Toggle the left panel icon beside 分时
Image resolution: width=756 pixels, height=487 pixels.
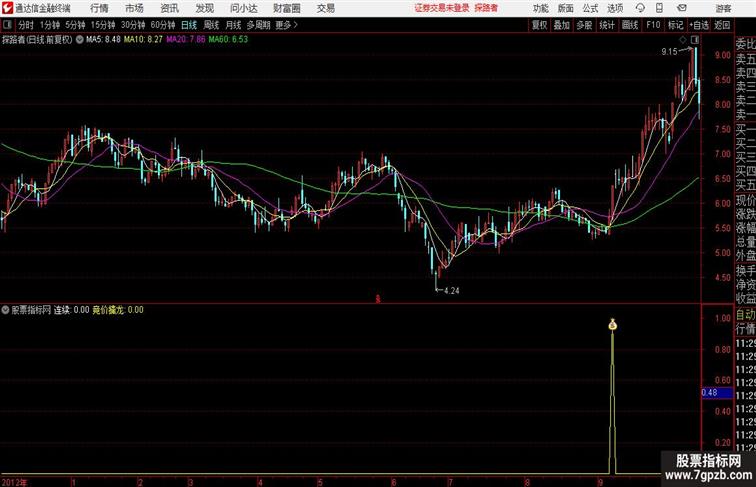pyautogui.click(x=7, y=25)
